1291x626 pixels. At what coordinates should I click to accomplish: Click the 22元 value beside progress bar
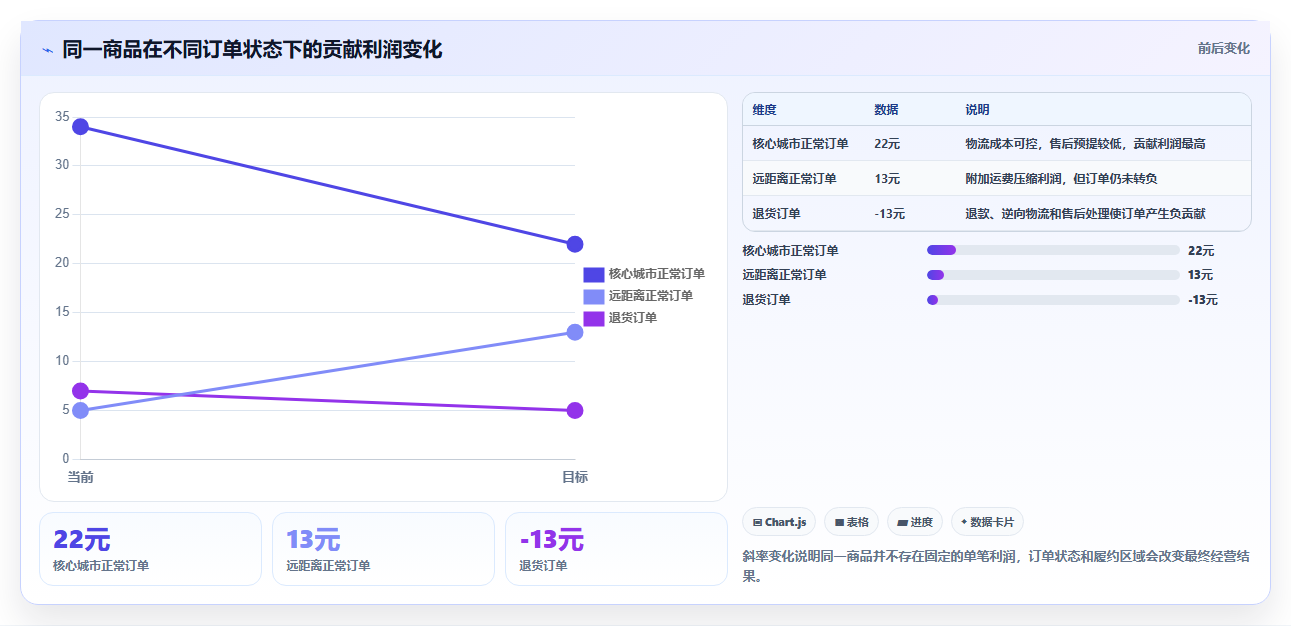click(x=1201, y=251)
